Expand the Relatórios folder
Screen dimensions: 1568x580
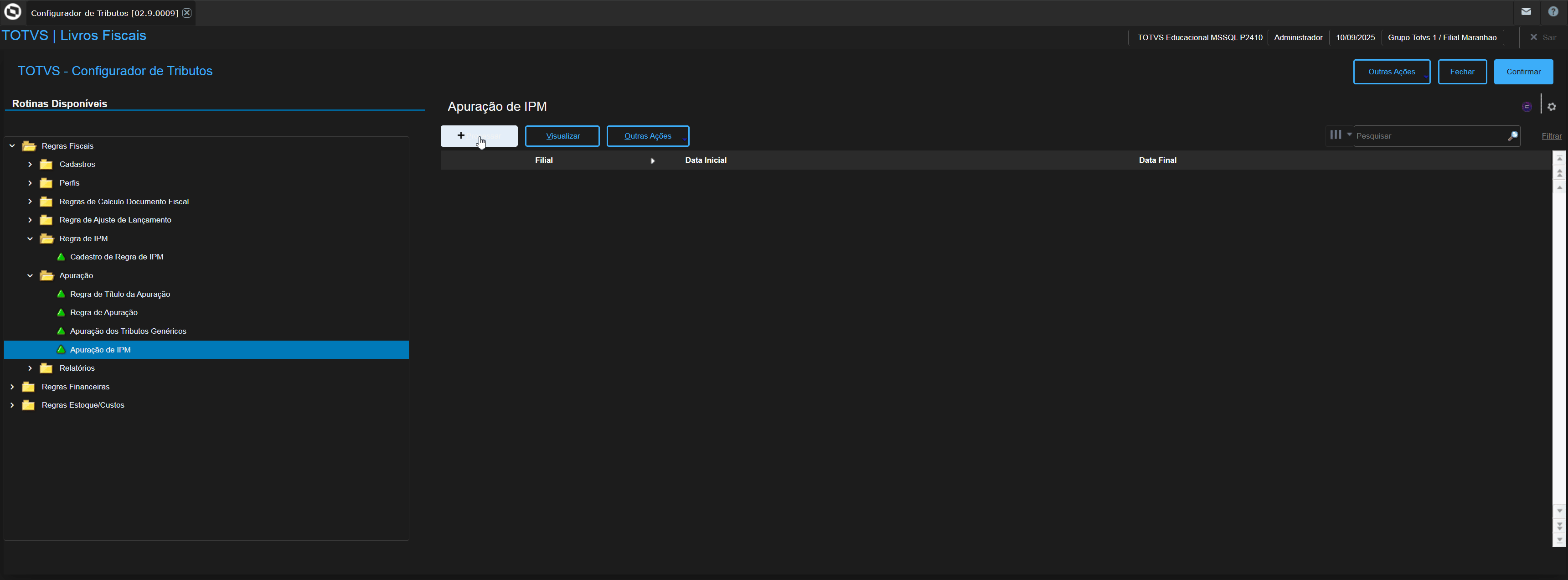(x=30, y=368)
